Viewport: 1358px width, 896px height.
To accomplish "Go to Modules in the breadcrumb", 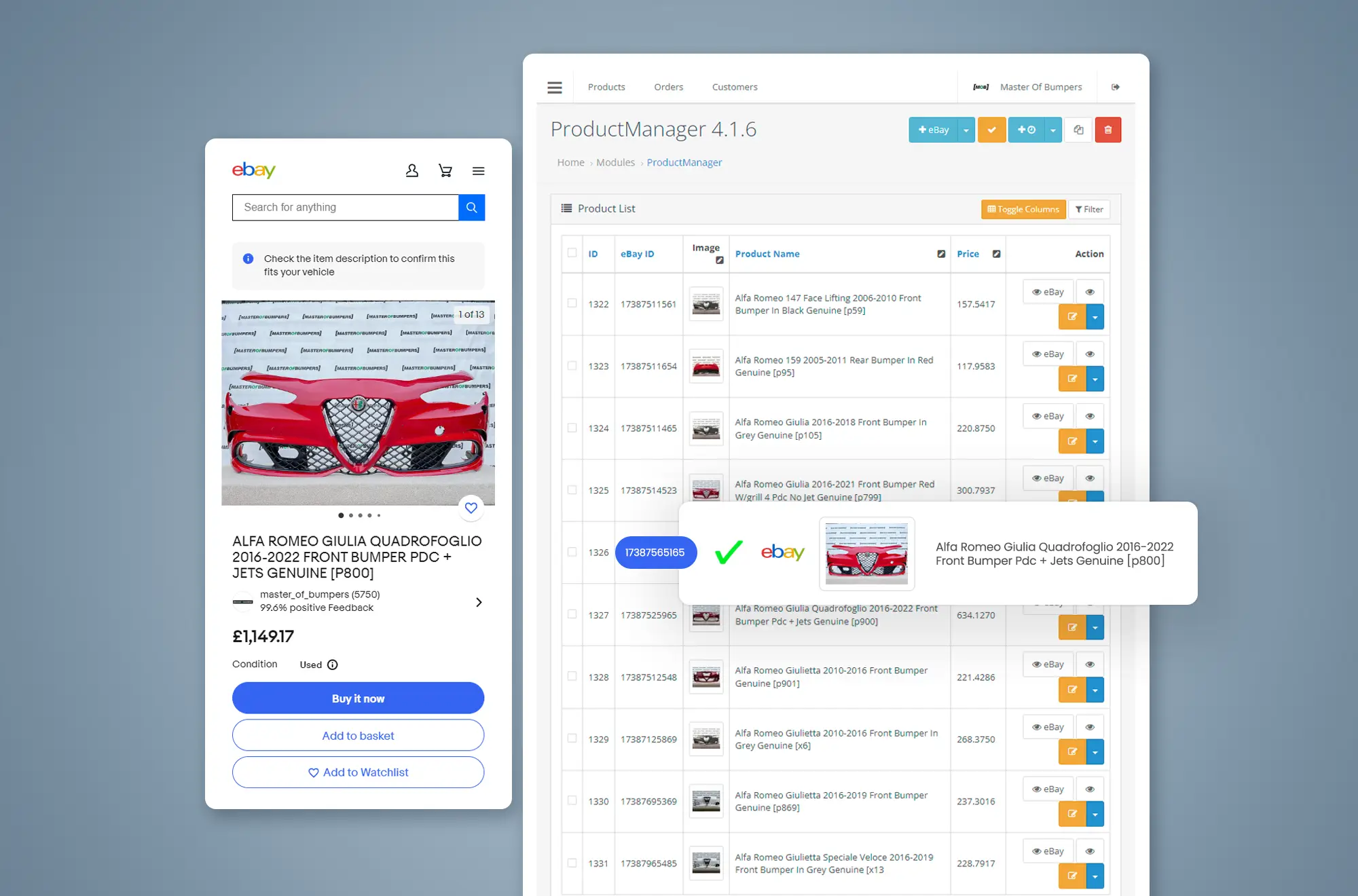I will point(616,162).
